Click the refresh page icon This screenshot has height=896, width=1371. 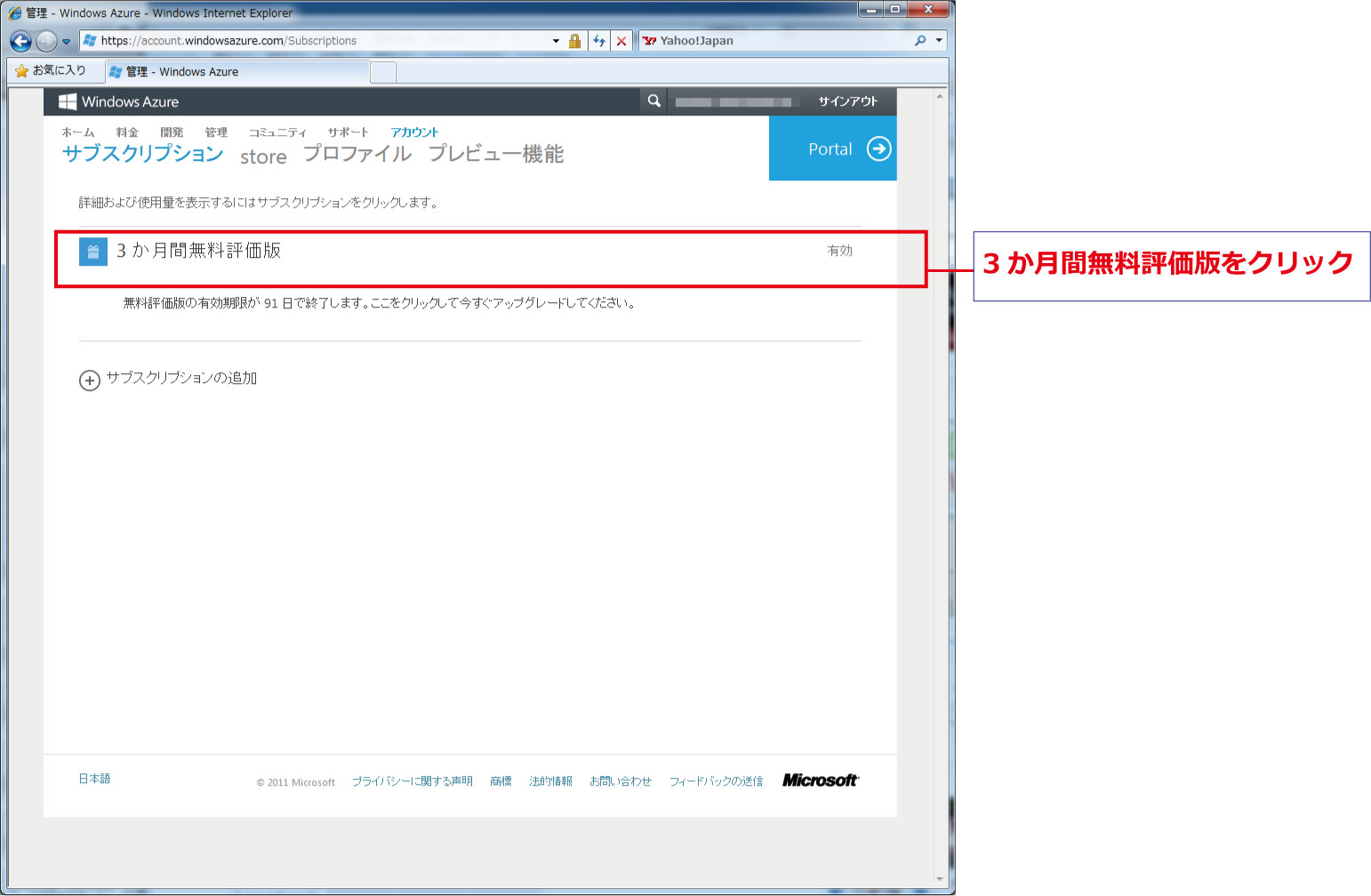[599, 41]
